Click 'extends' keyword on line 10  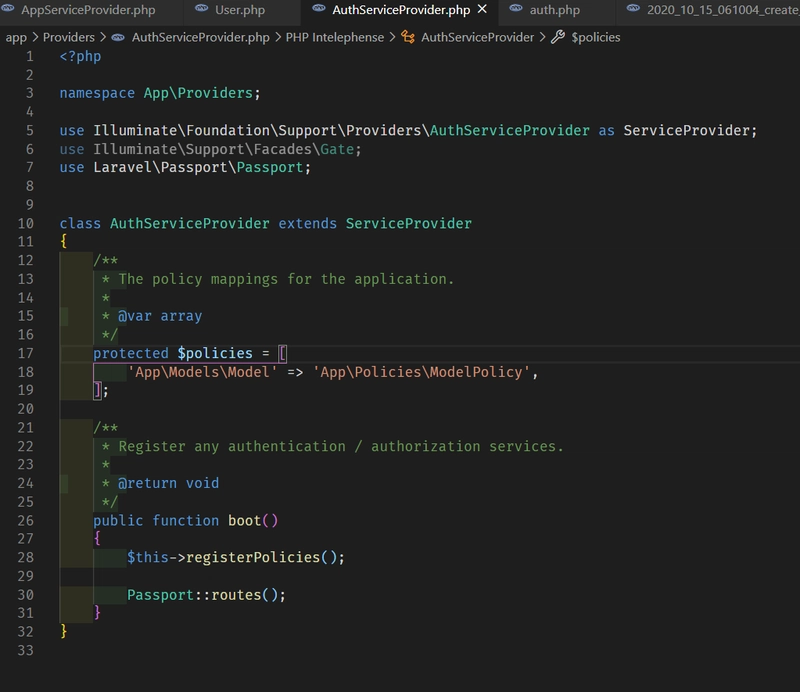coord(308,224)
